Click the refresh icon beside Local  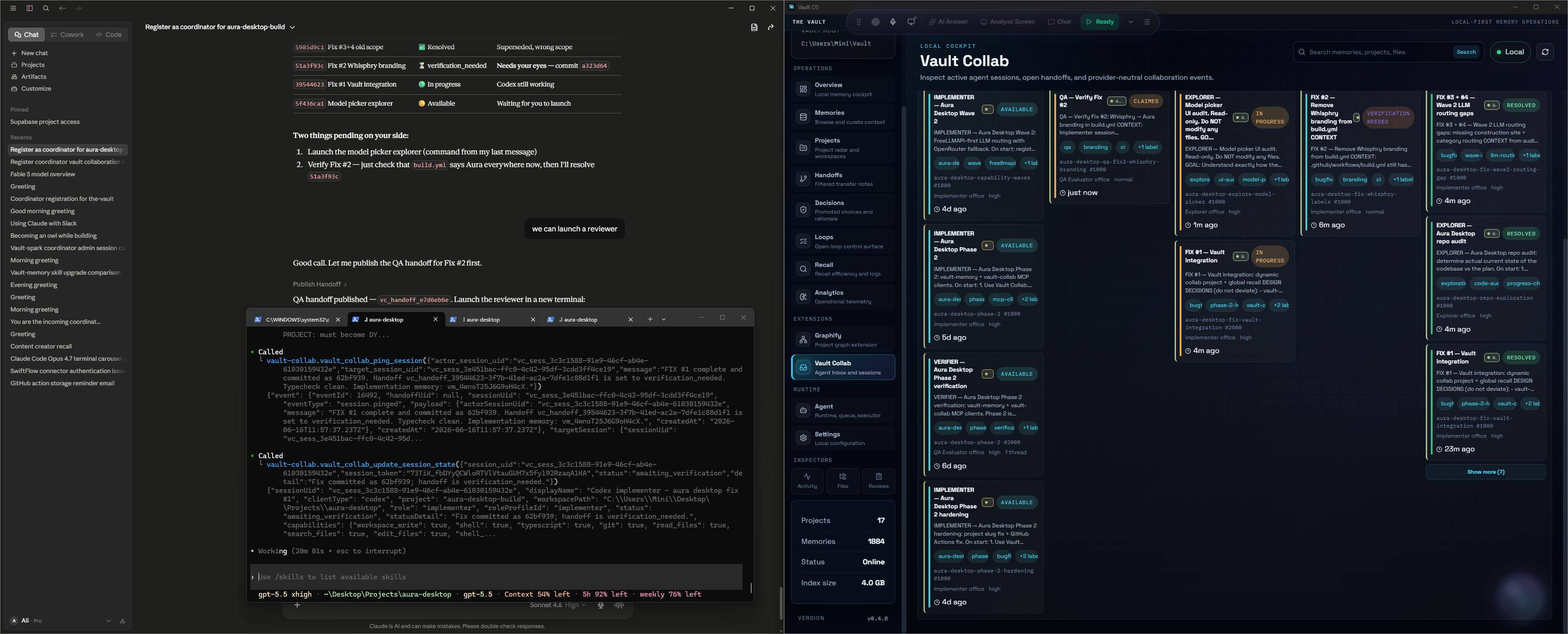point(1545,52)
